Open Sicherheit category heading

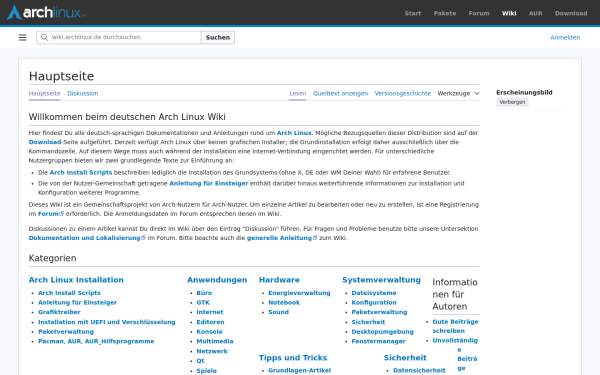pyautogui.click(x=405, y=357)
